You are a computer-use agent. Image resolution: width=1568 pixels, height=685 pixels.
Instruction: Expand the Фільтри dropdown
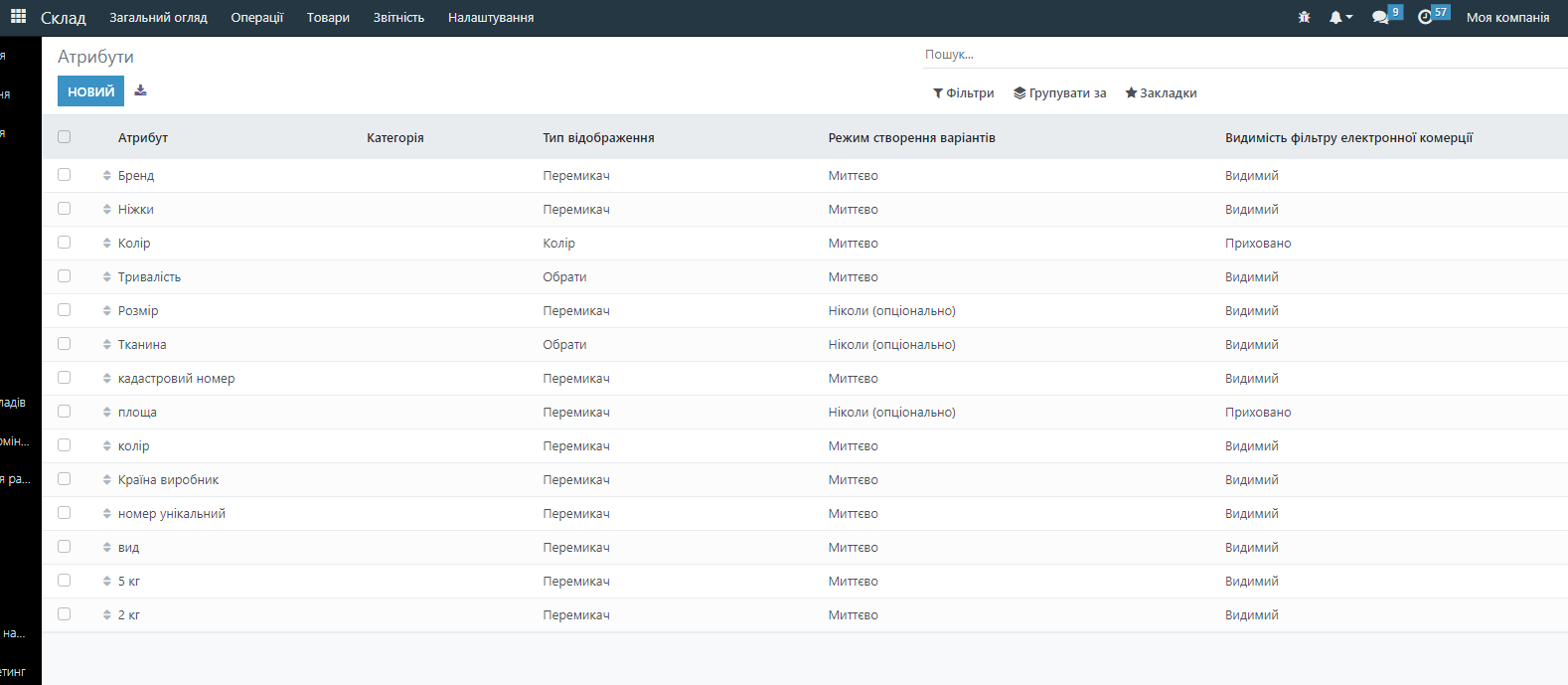click(x=963, y=92)
